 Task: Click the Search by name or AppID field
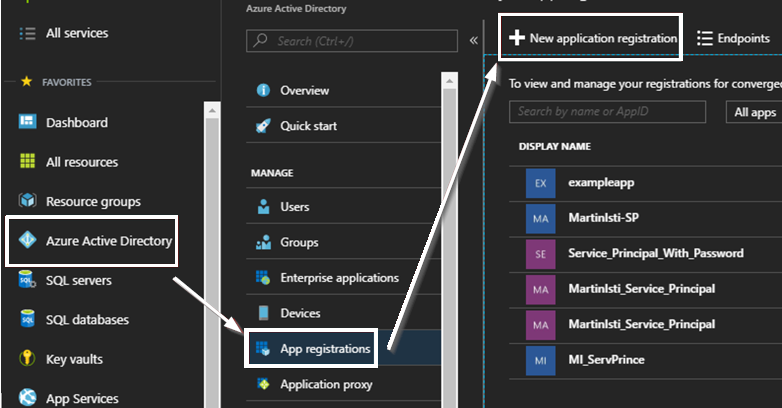(607, 112)
